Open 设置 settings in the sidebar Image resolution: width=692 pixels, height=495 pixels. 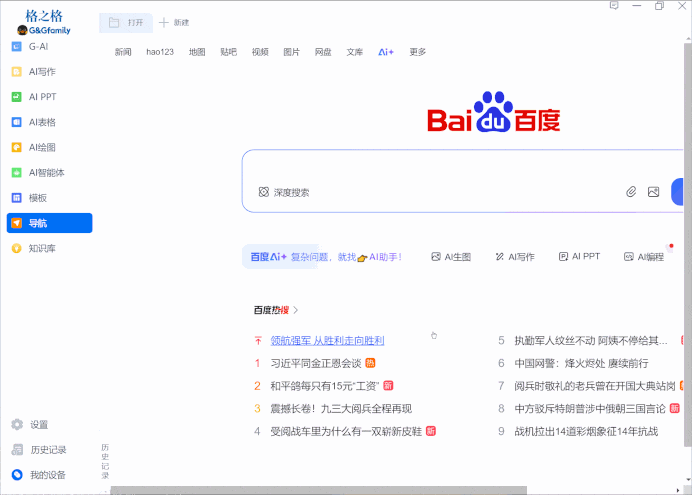38,425
